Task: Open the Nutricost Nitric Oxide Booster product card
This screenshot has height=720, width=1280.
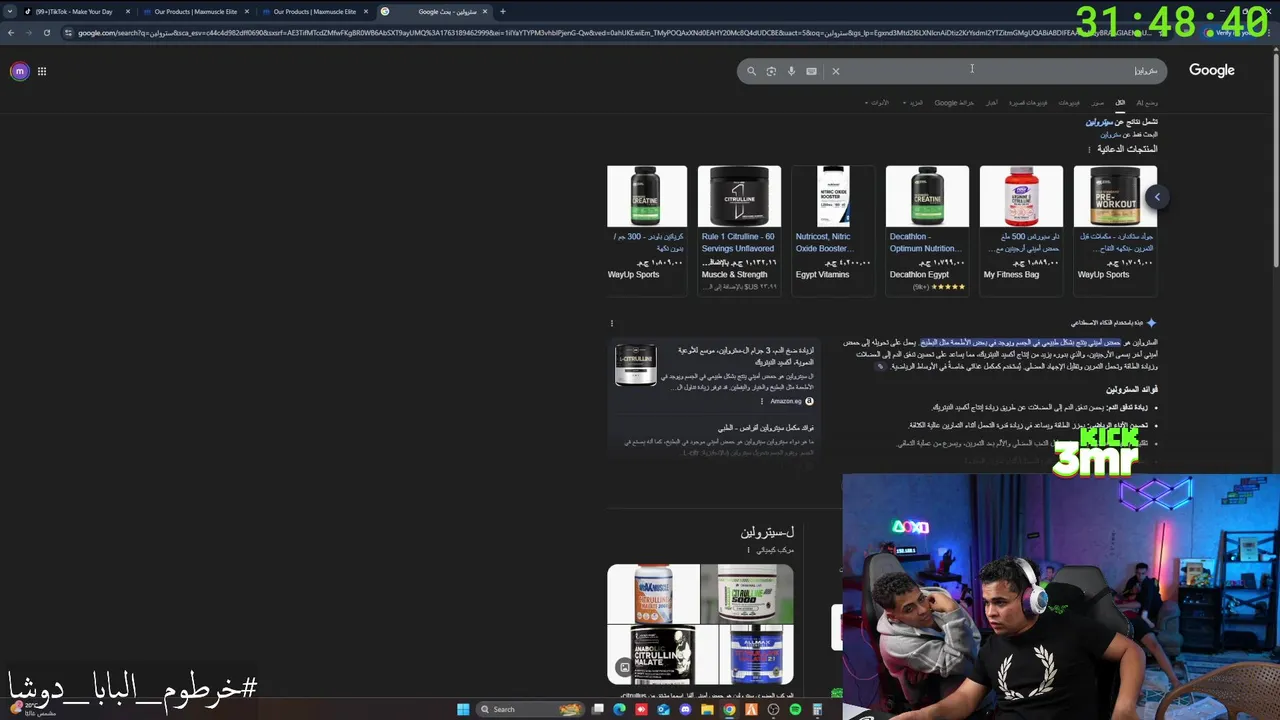Action: pos(833,231)
